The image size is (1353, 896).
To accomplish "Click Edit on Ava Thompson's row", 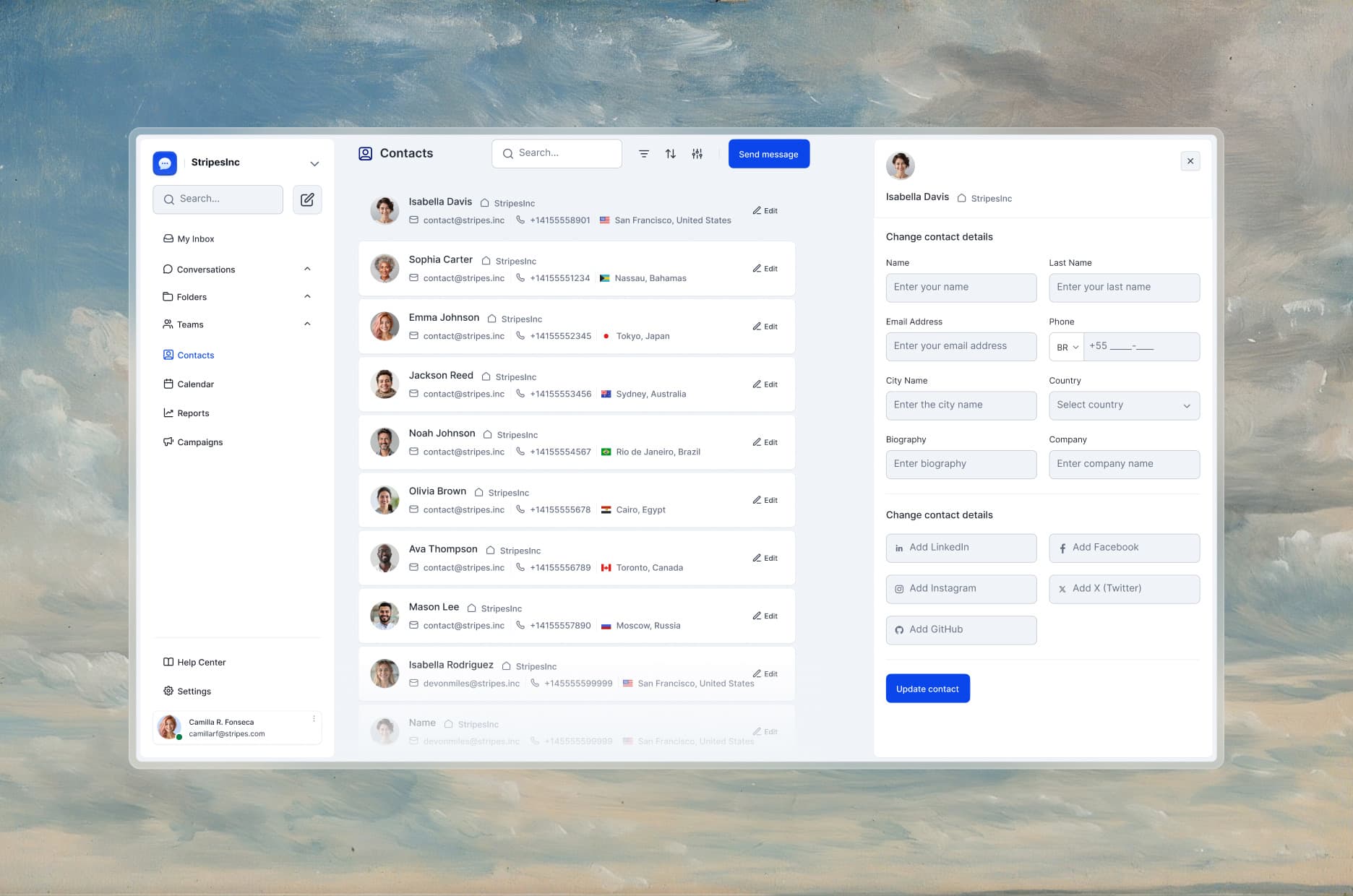I will [765, 558].
